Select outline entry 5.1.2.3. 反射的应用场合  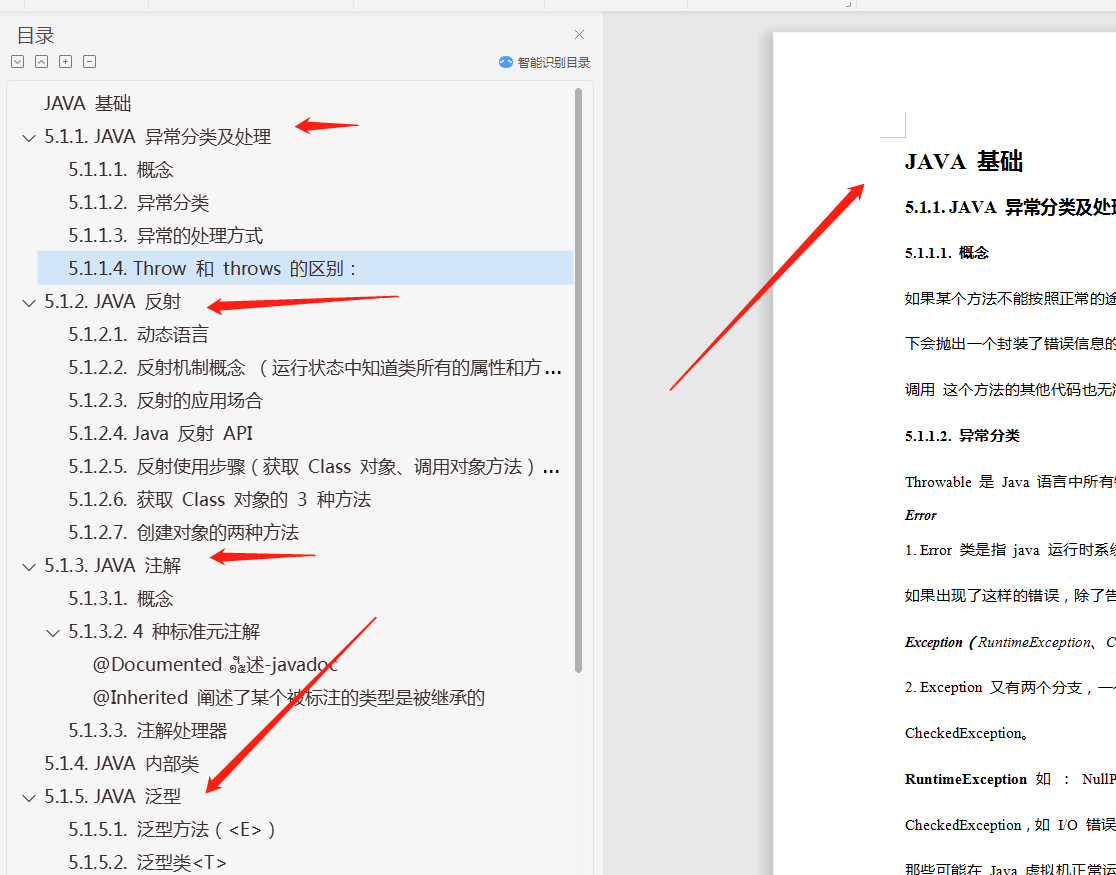click(x=166, y=400)
